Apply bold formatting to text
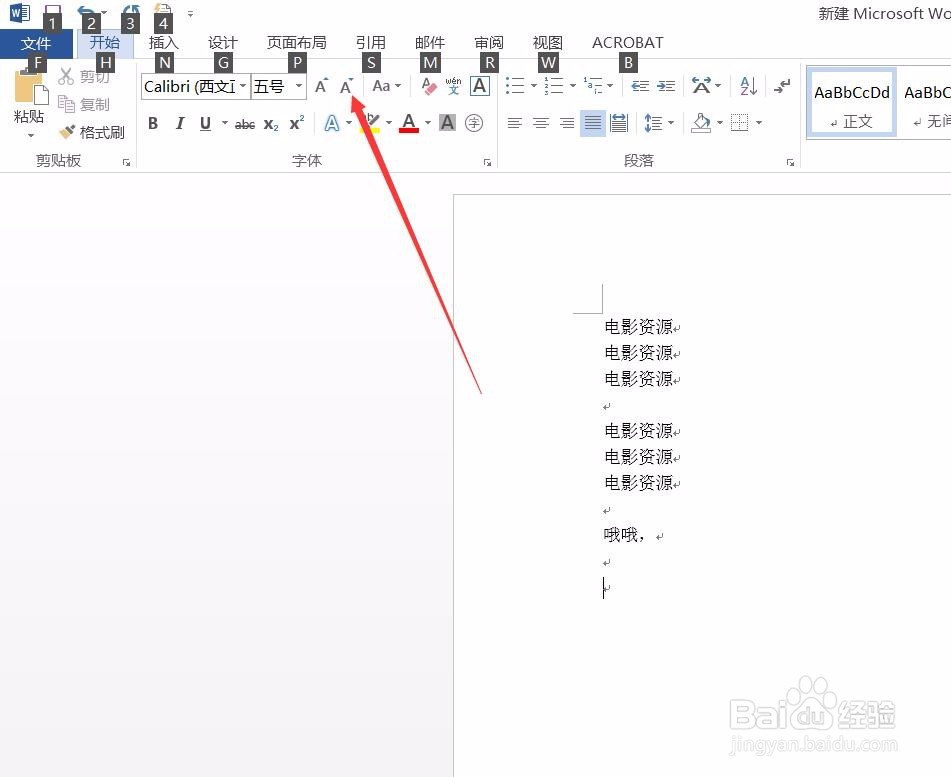Viewport: 951px width, 777px height. (153, 123)
